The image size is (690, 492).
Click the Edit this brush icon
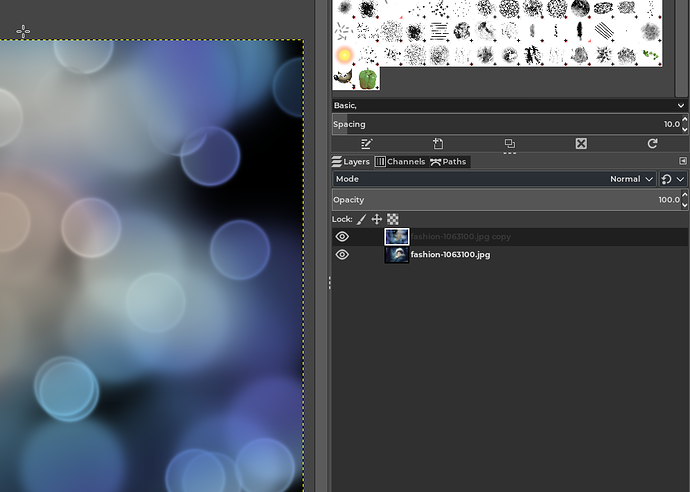click(366, 144)
